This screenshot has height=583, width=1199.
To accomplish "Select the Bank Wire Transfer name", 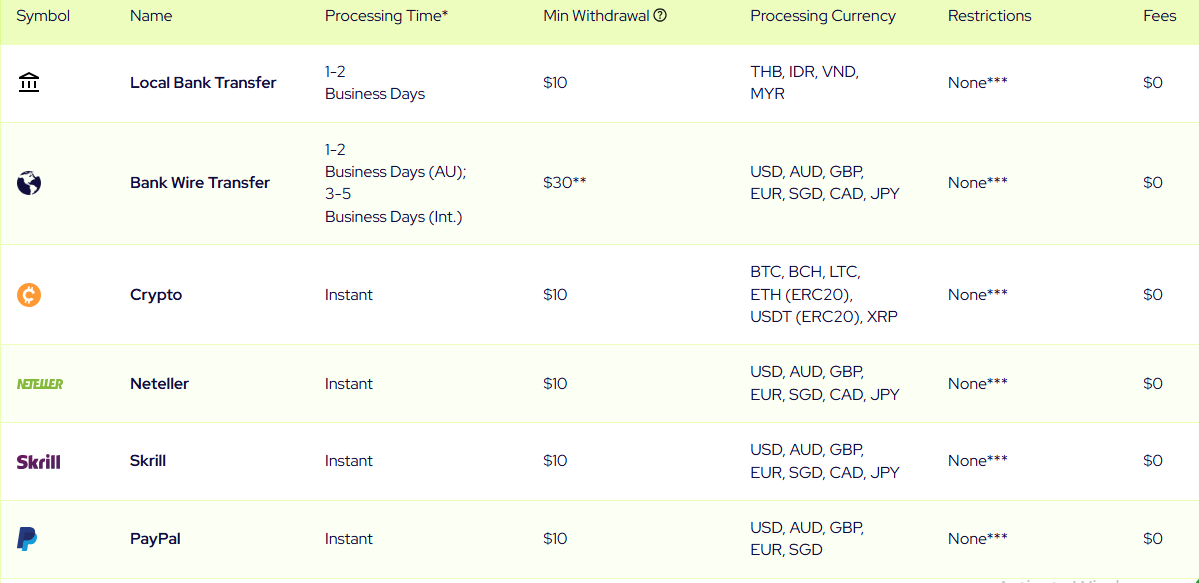I will [x=200, y=183].
